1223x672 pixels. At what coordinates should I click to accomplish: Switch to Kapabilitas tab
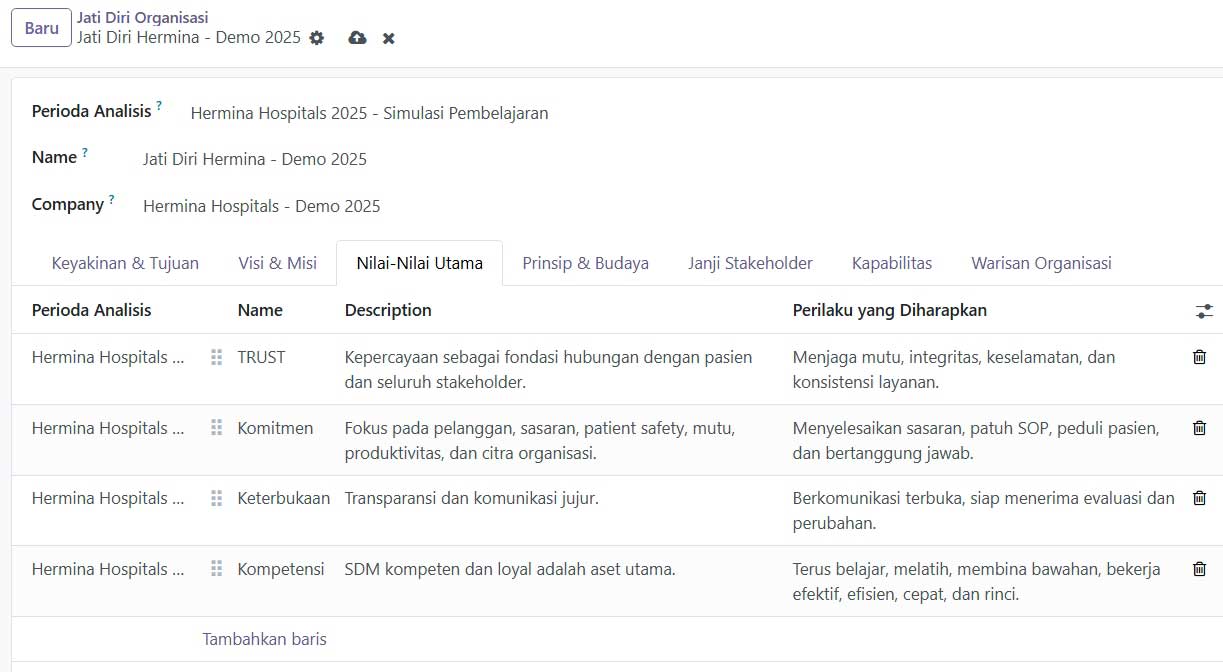pos(892,263)
